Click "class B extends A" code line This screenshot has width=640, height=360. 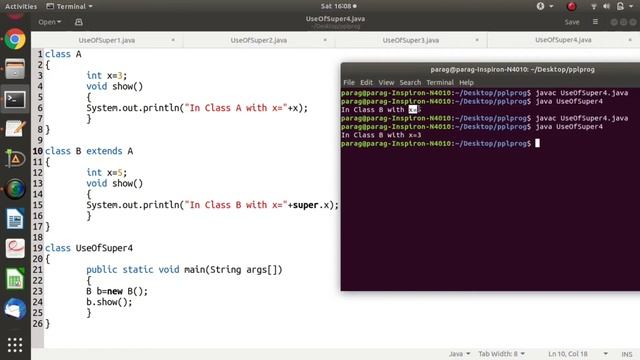(x=89, y=151)
